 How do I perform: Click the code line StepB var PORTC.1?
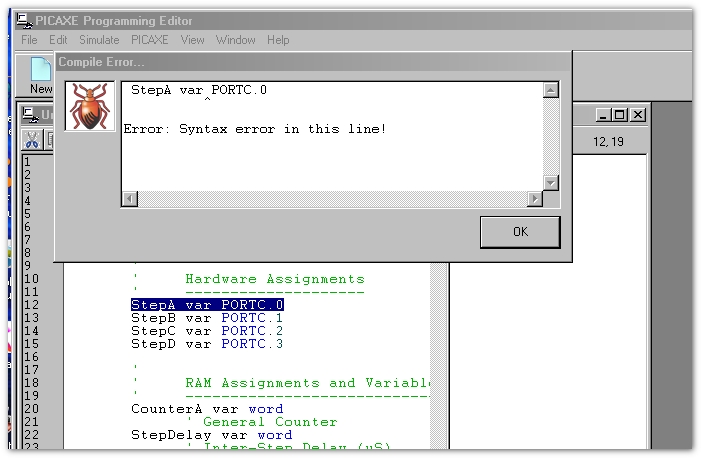coord(207,318)
